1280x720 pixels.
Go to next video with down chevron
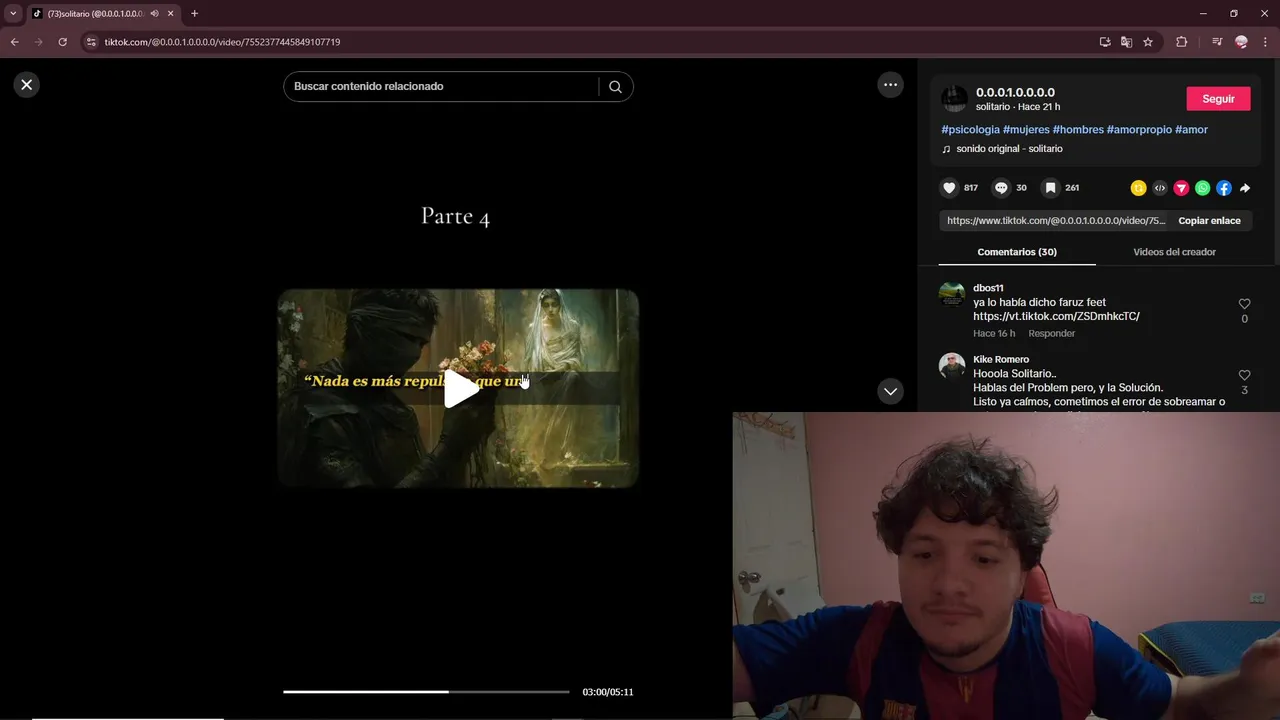[x=890, y=391]
